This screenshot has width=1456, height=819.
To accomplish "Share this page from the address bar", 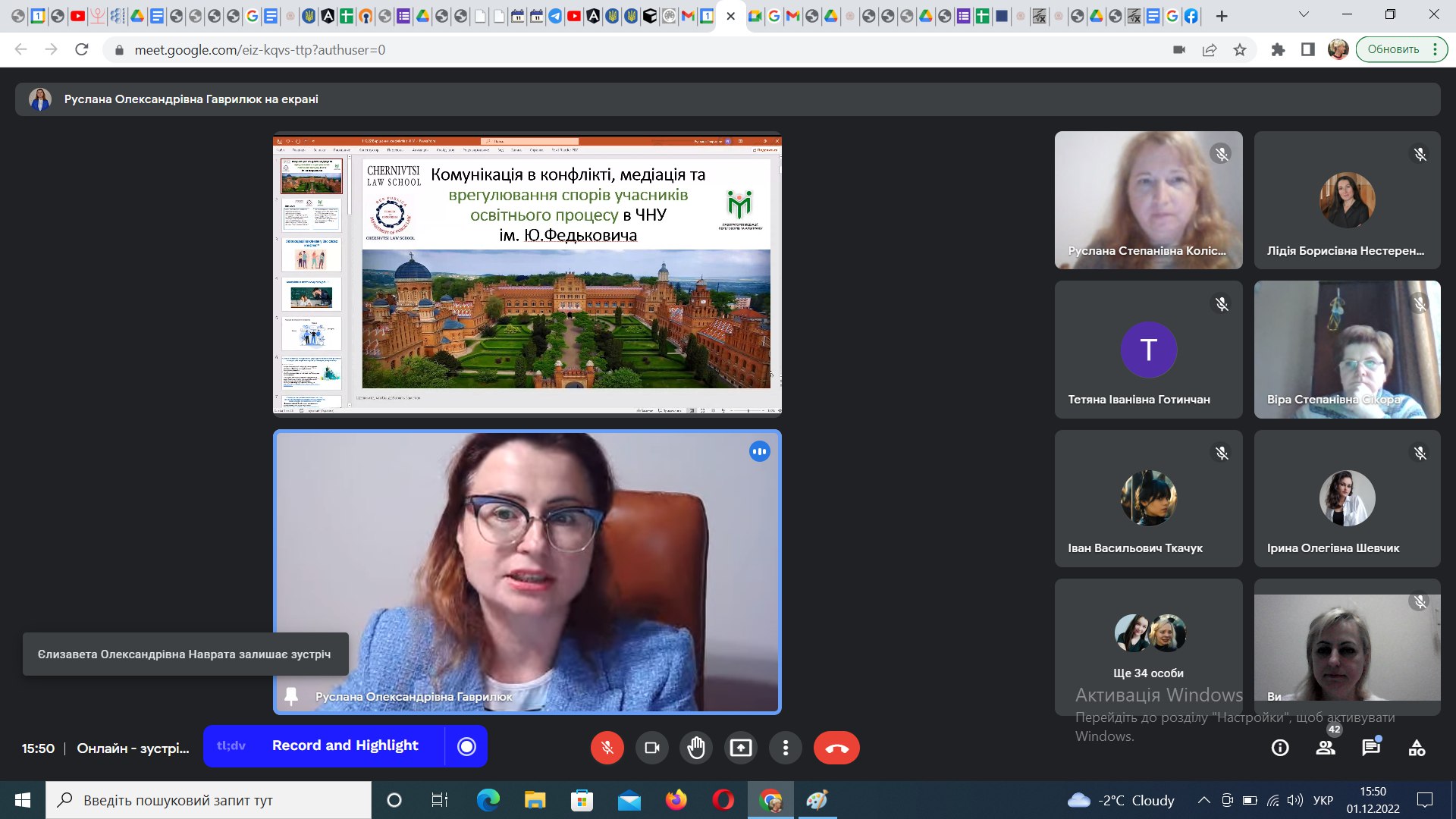I will point(1210,49).
